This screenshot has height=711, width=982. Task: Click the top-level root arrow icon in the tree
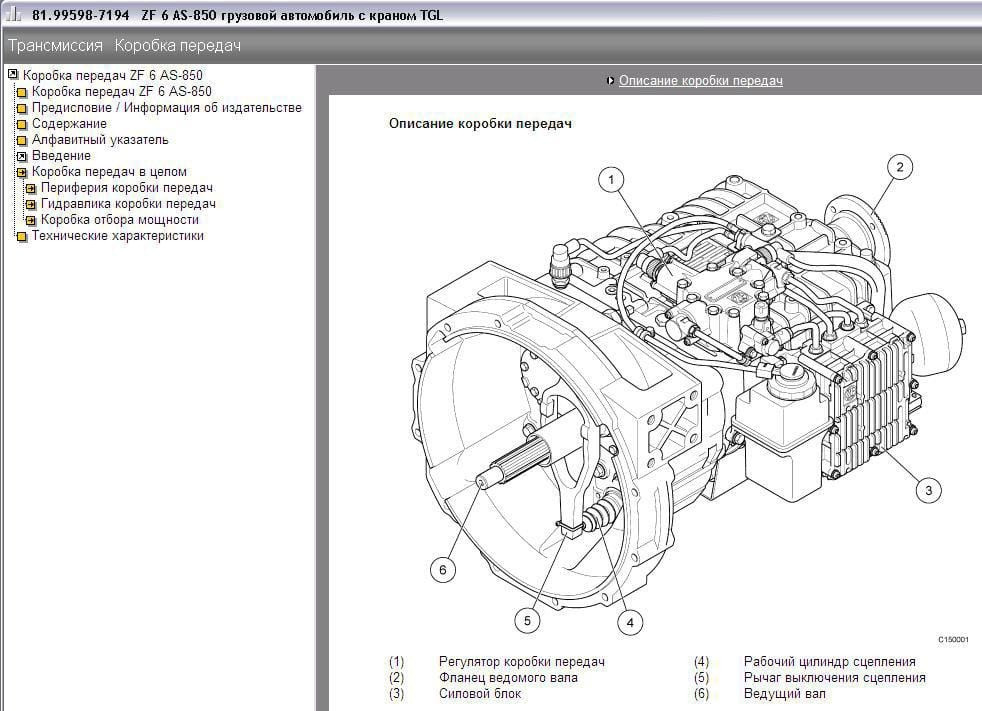click(x=13, y=75)
